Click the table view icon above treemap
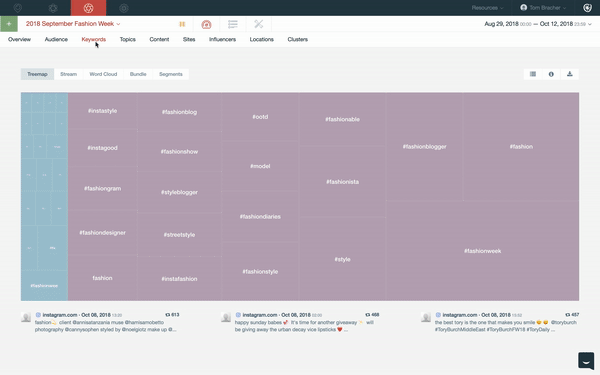The image size is (600, 375). (x=533, y=74)
